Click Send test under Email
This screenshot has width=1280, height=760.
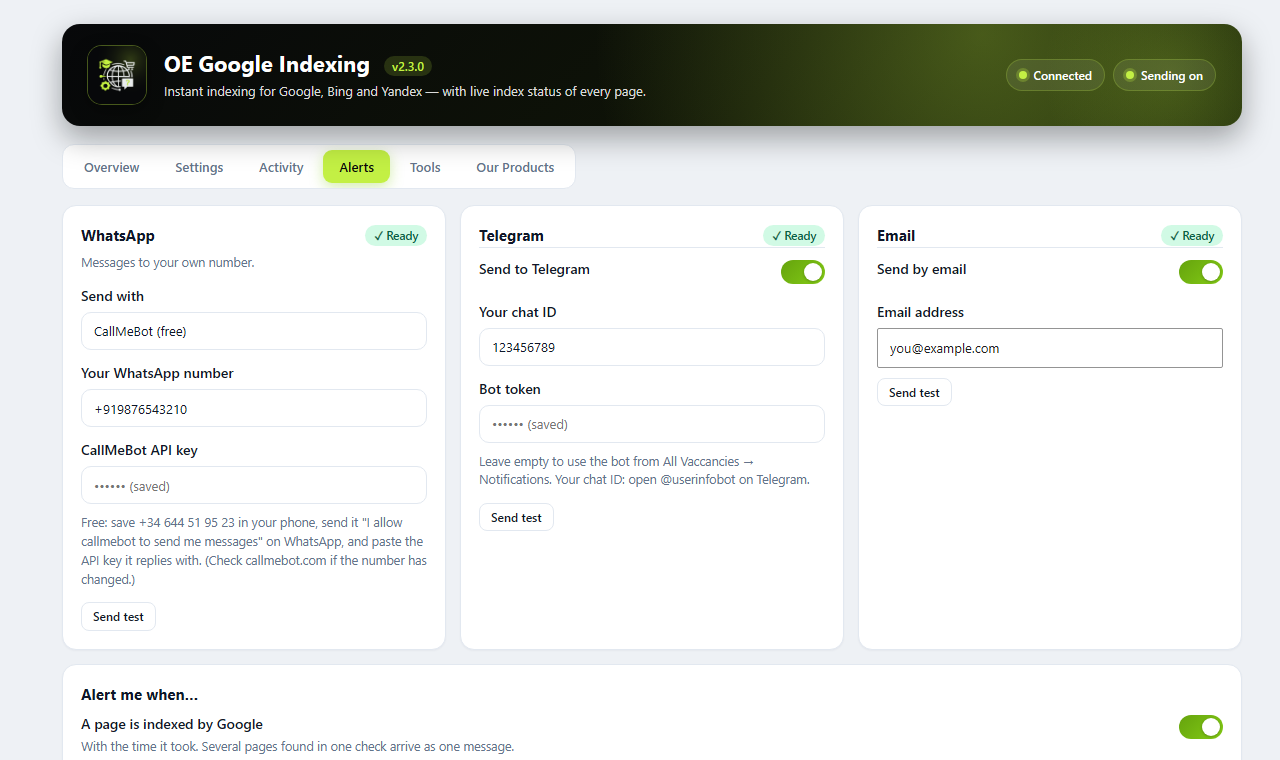coord(914,392)
